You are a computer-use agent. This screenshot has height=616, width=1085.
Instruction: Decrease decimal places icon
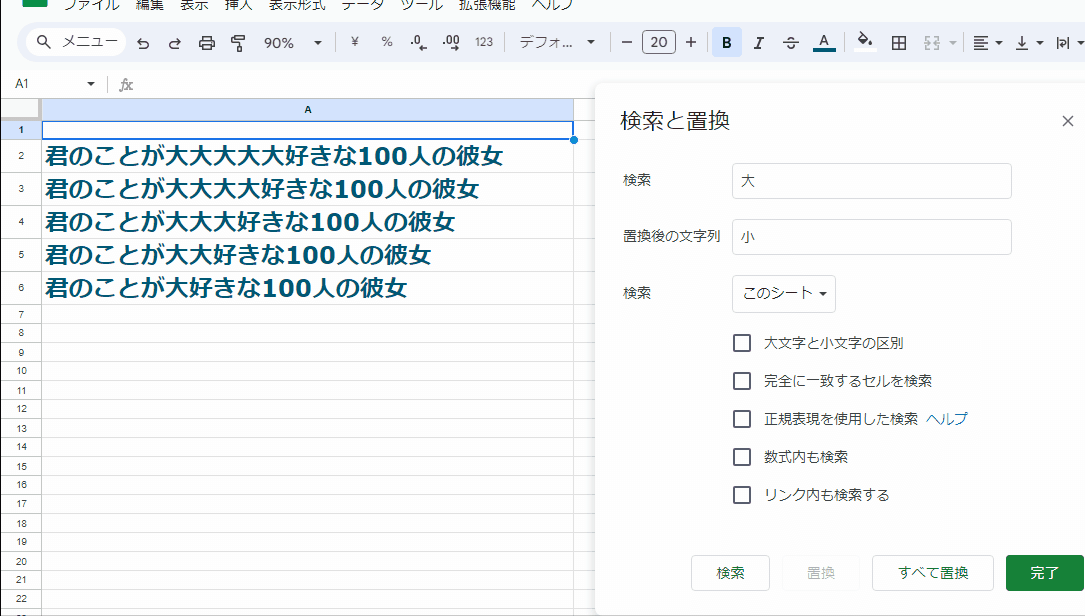click(x=418, y=42)
